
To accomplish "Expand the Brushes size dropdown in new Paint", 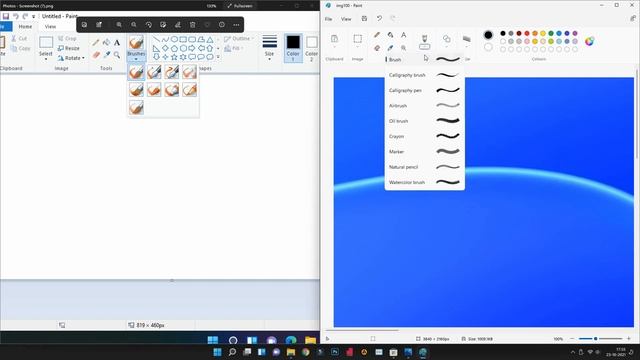I will (424, 47).
